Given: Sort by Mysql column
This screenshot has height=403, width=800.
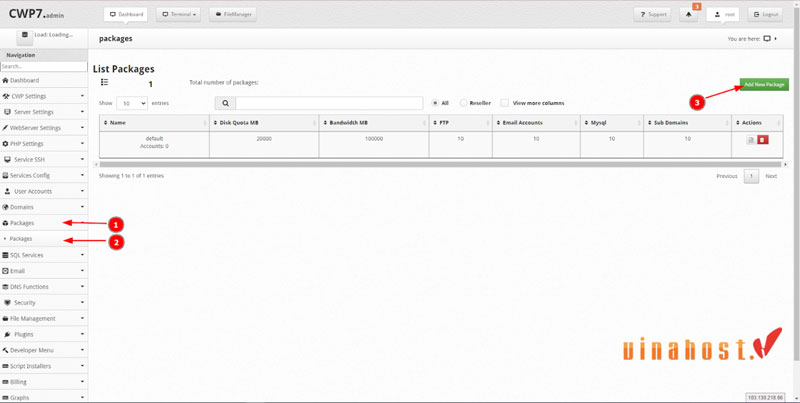Looking at the screenshot, I should click(x=612, y=123).
